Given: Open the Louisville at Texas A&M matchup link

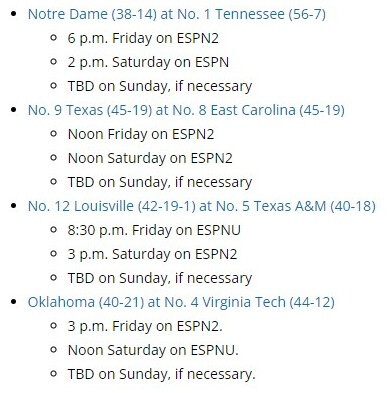Looking at the screenshot, I should coord(202,206).
